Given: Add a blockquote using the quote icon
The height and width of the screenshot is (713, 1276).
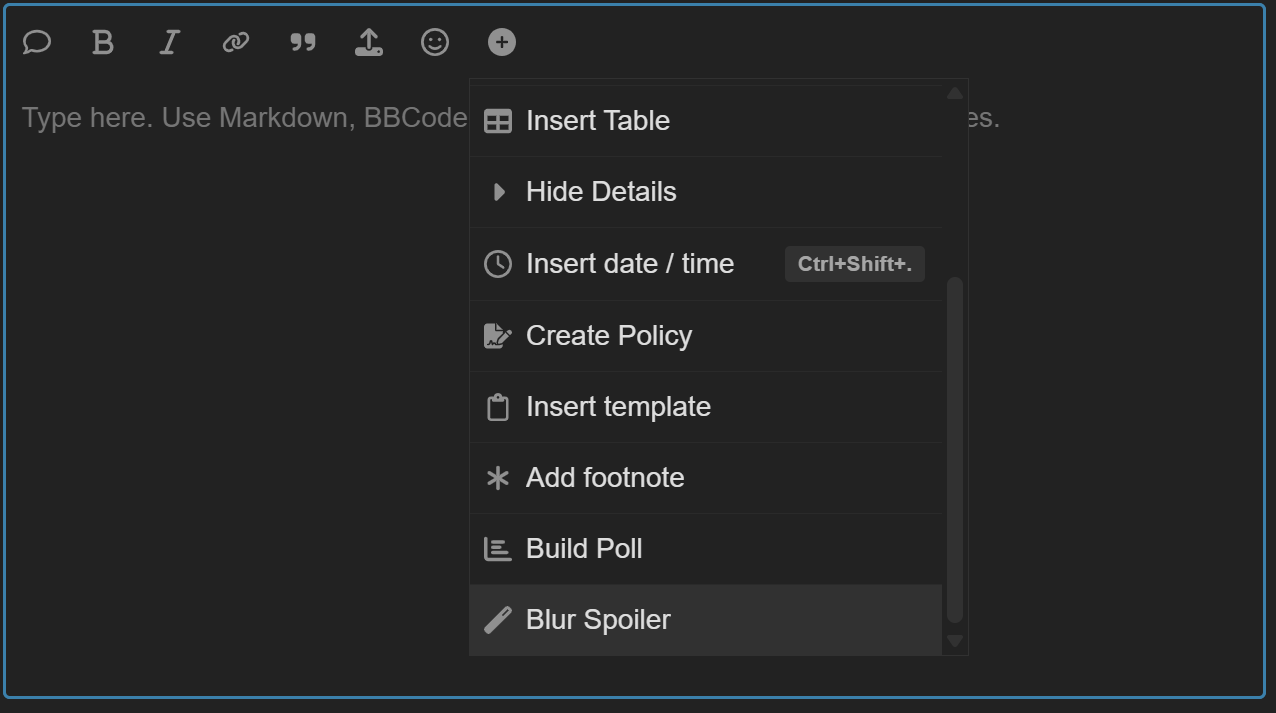Looking at the screenshot, I should 302,42.
